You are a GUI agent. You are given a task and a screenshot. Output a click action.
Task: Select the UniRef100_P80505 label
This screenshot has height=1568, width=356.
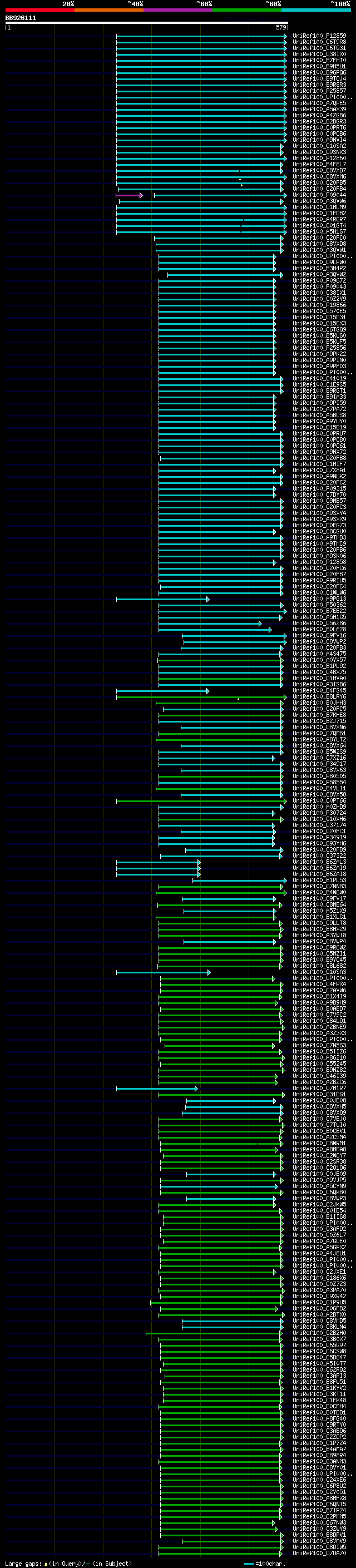point(319,776)
